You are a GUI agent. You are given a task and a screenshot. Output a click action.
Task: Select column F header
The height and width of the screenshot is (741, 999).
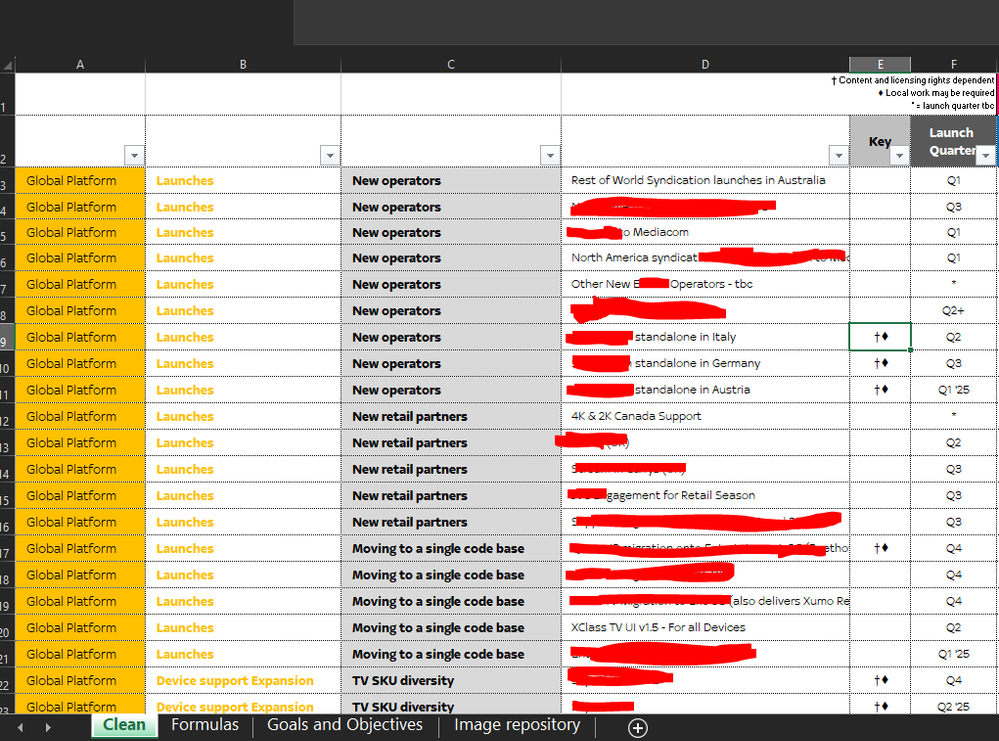click(954, 64)
